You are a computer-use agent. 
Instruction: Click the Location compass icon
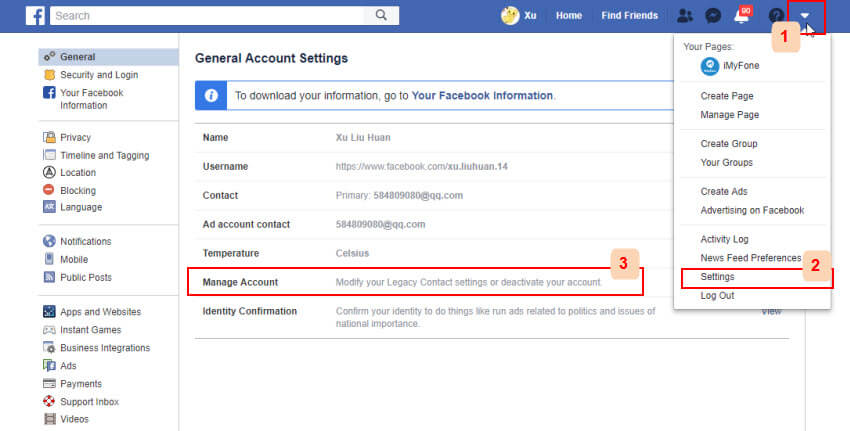49,172
